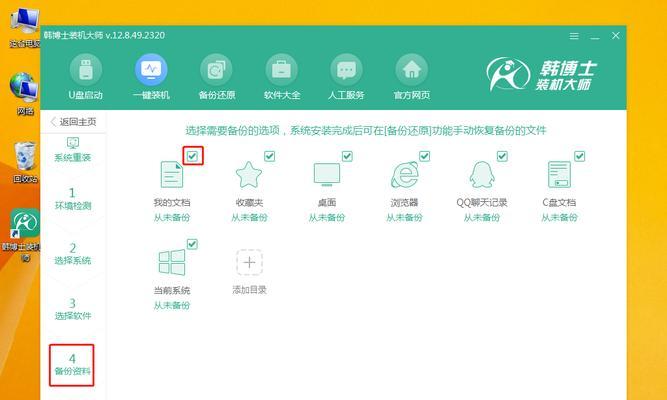Click the 桌面 monitor icon

[327, 174]
